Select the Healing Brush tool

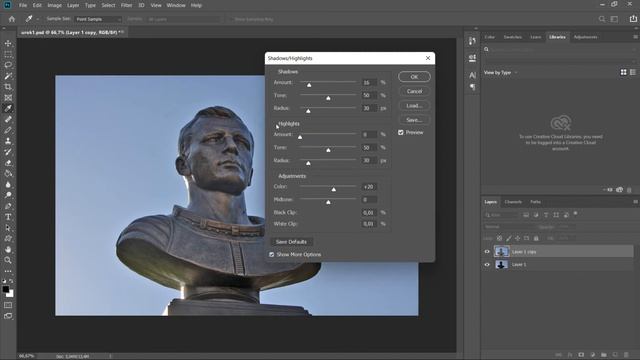8,119
